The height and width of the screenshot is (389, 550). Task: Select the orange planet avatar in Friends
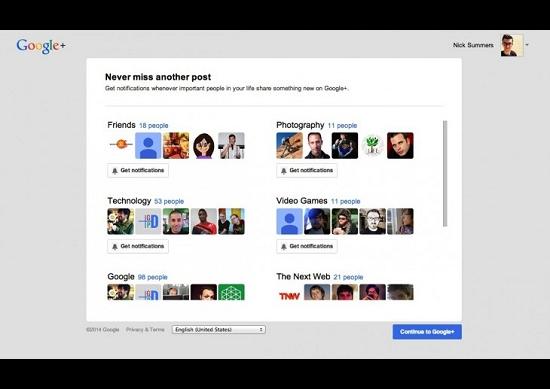click(x=121, y=145)
